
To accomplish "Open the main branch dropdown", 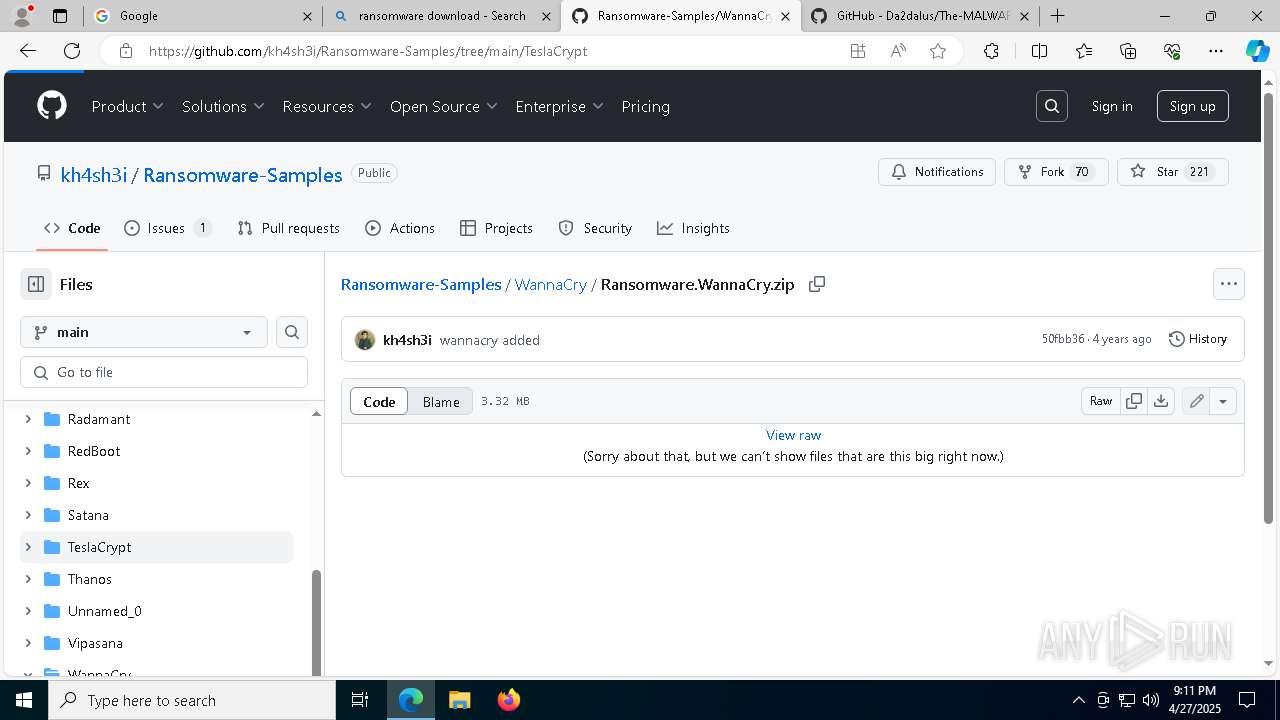I will pos(144,332).
